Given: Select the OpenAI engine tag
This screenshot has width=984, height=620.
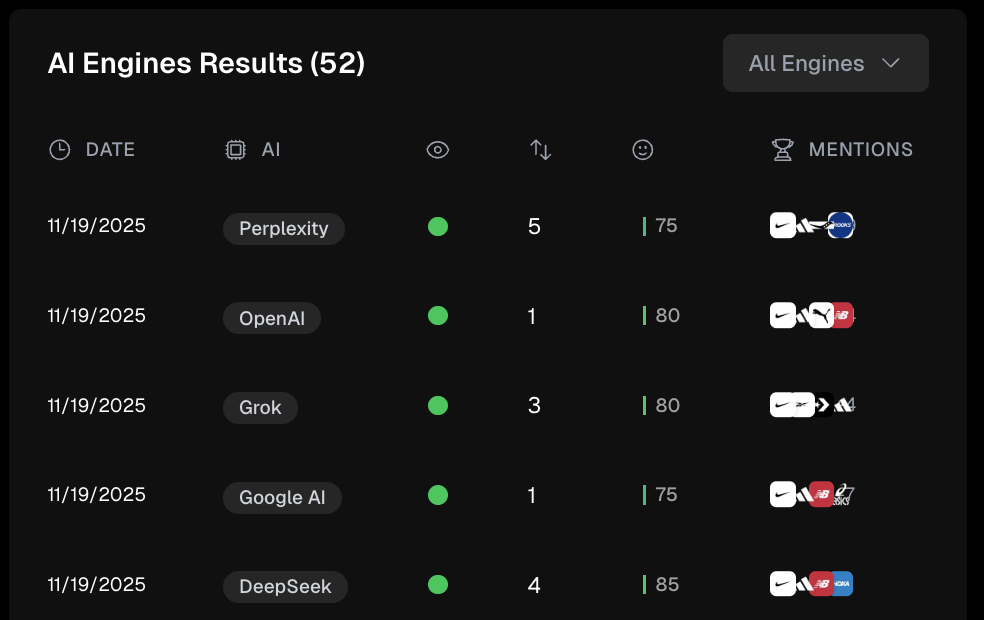Looking at the screenshot, I should pyautogui.click(x=271, y=318).
